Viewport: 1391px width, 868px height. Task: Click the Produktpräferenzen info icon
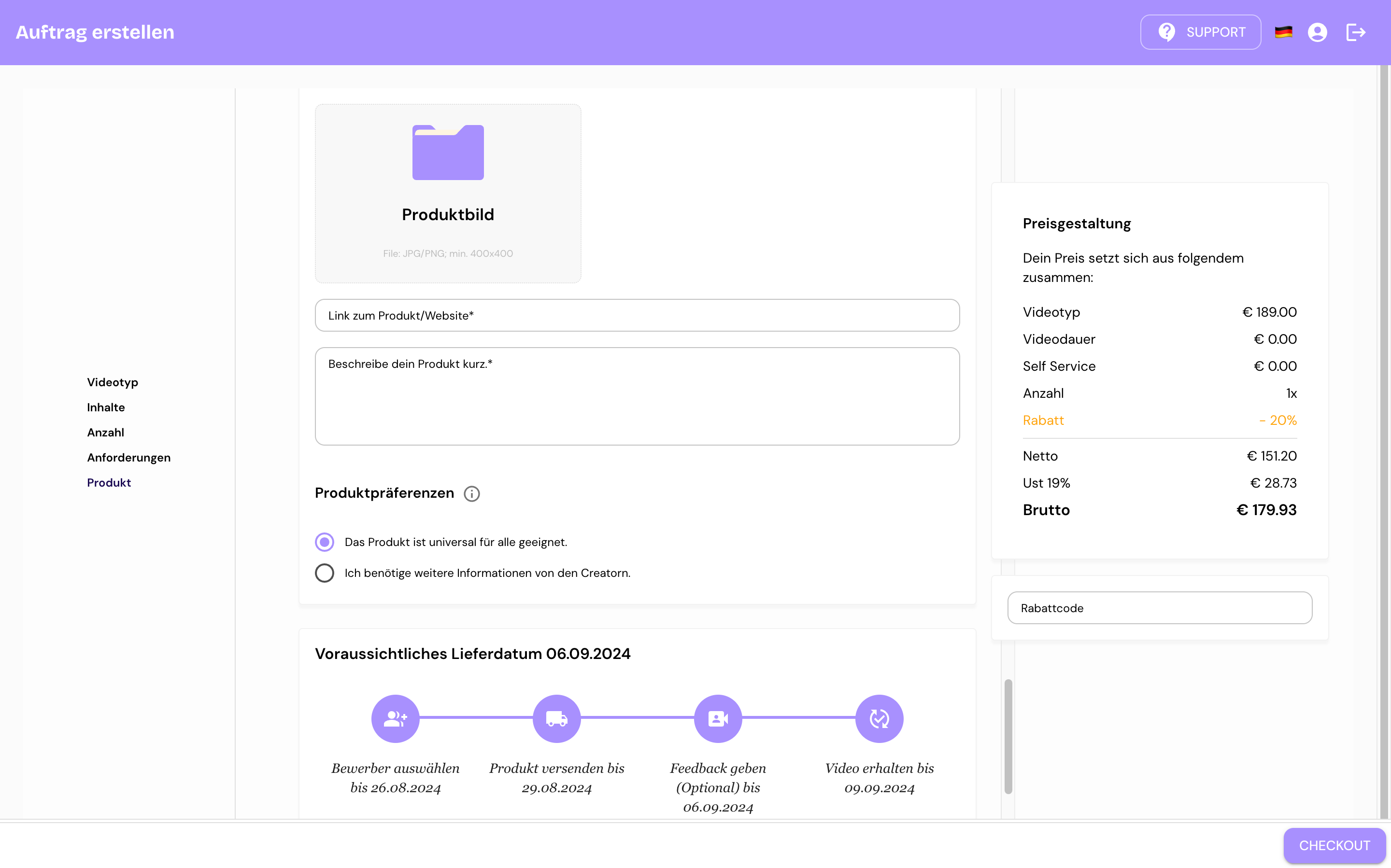point(471,494)
